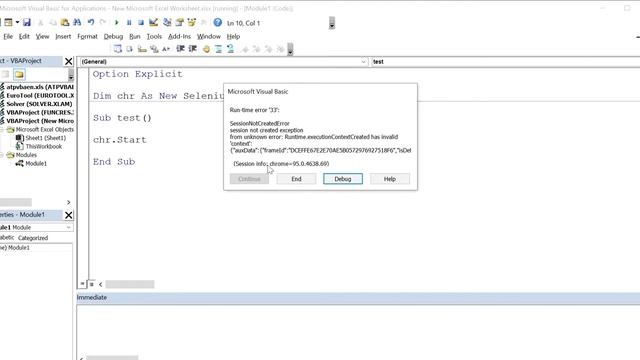Click the Quick Info icon
Image resolution: width=640 pixels, height=360 pixels.
[142, 49]
